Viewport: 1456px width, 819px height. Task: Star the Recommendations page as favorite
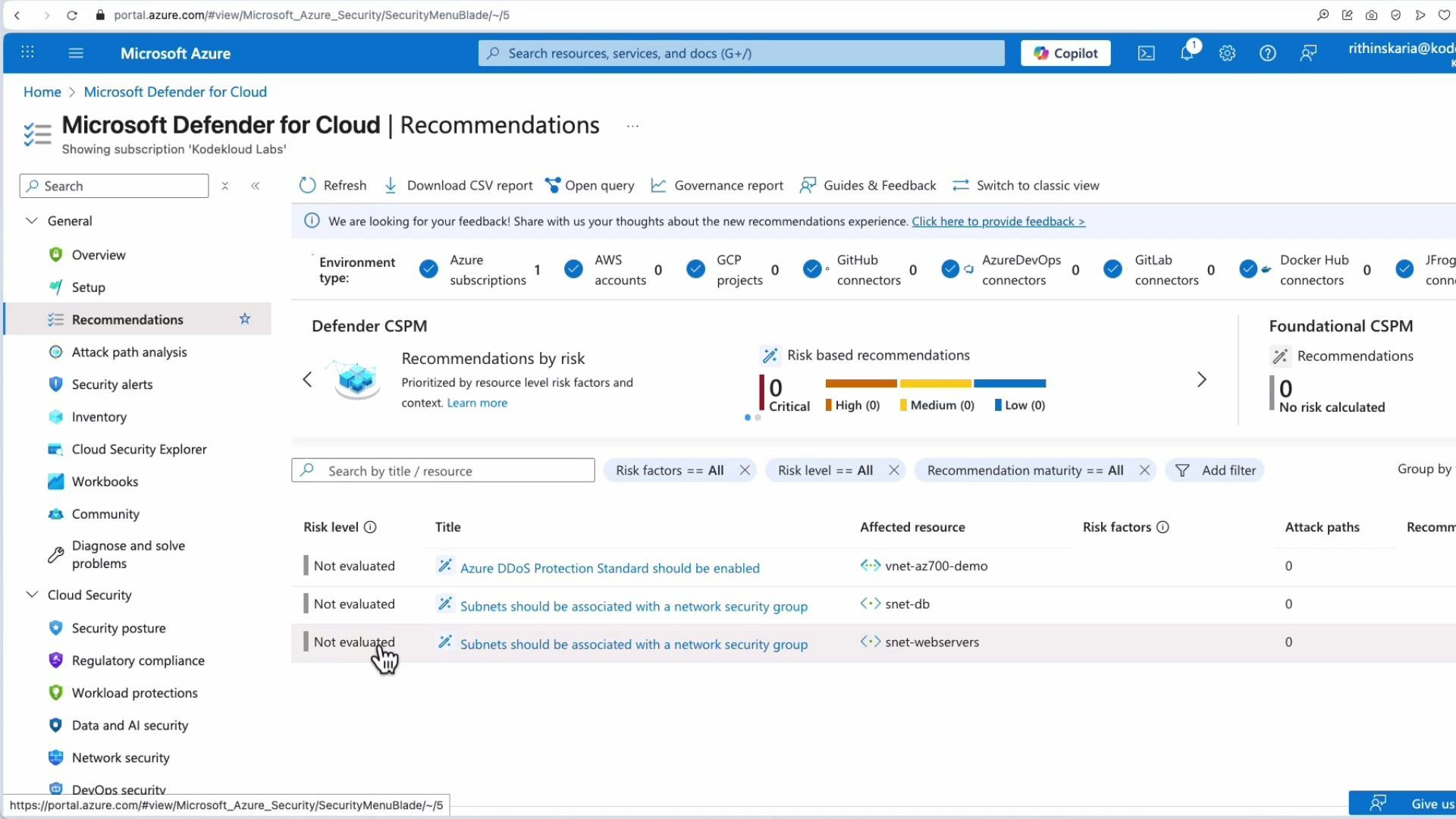click(244, 318)
